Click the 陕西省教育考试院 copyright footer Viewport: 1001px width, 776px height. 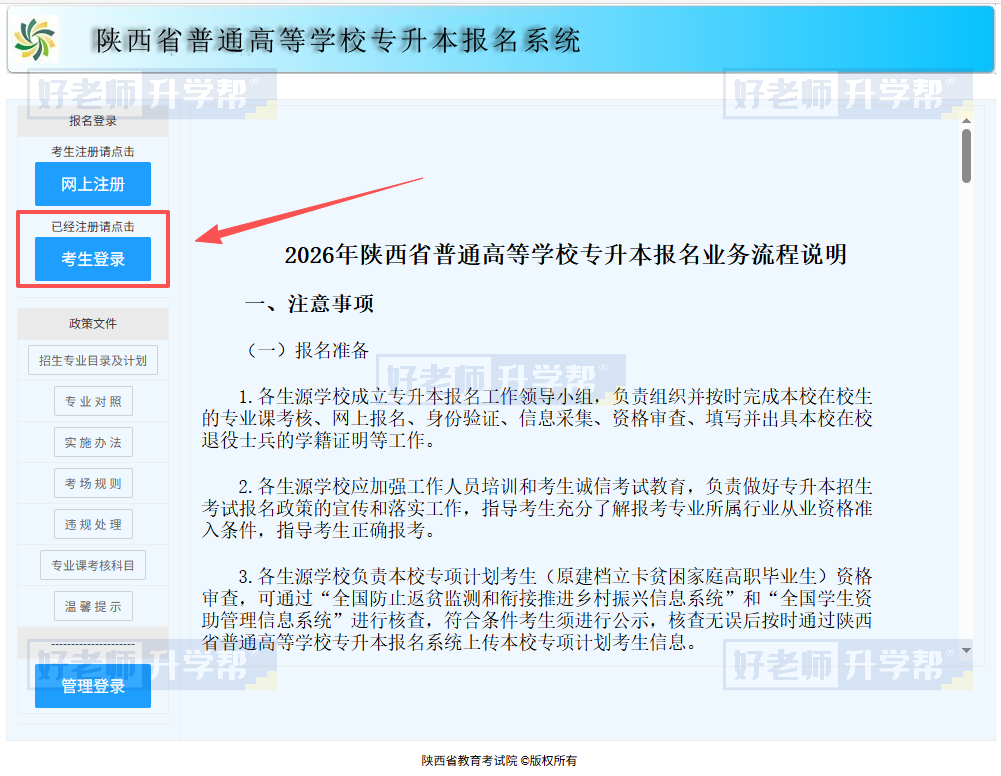[x=499, y=761]
